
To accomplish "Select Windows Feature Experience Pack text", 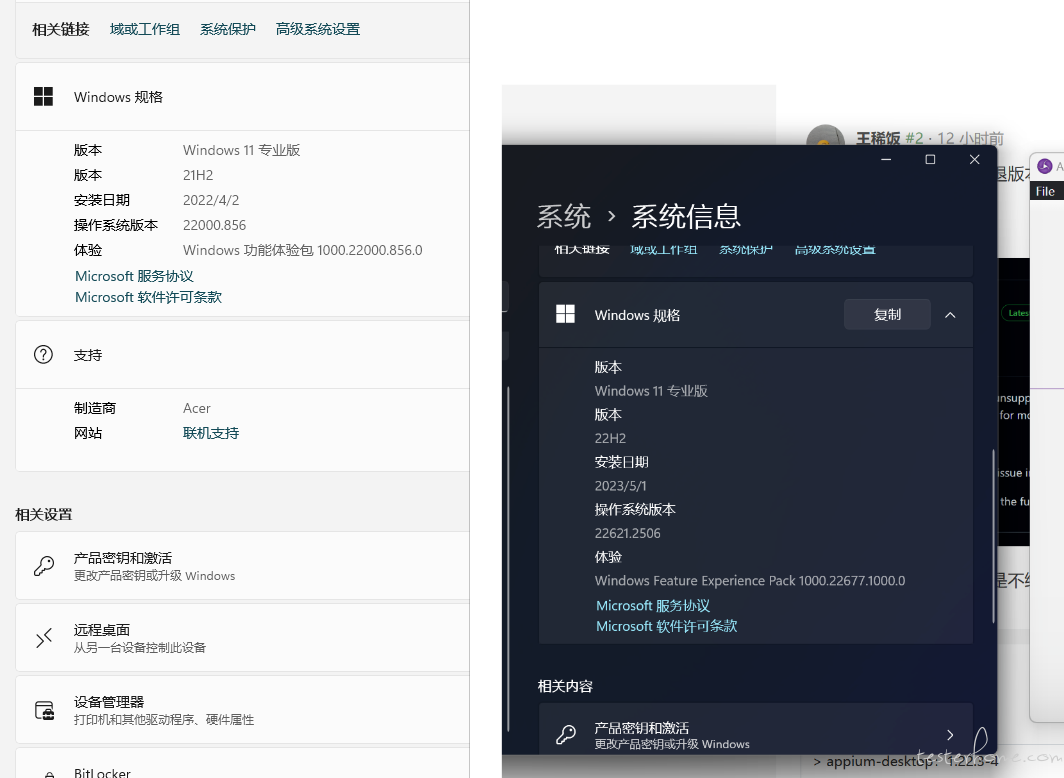I will point(750,581).
